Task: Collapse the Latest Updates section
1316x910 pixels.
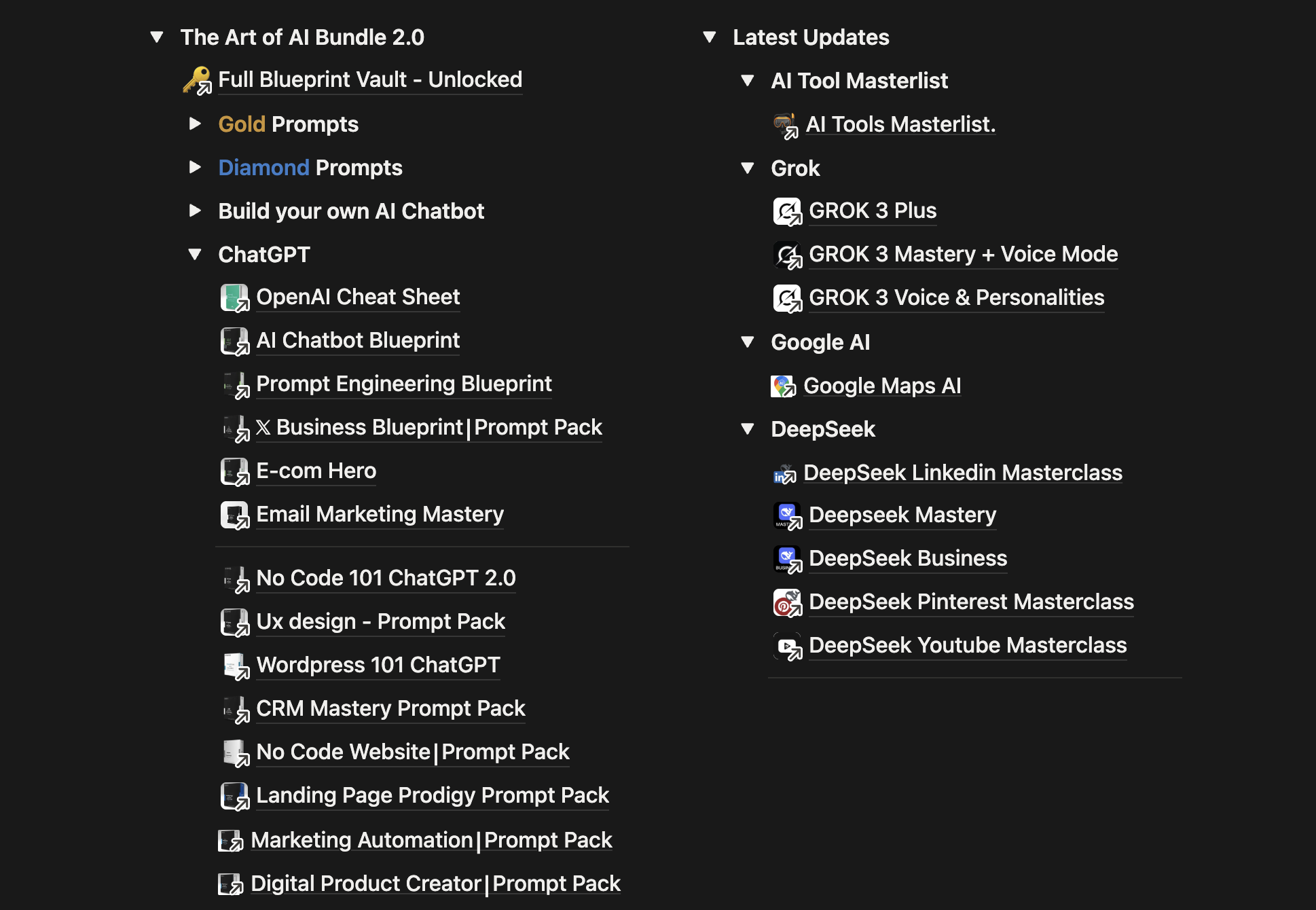Action: 710,37
